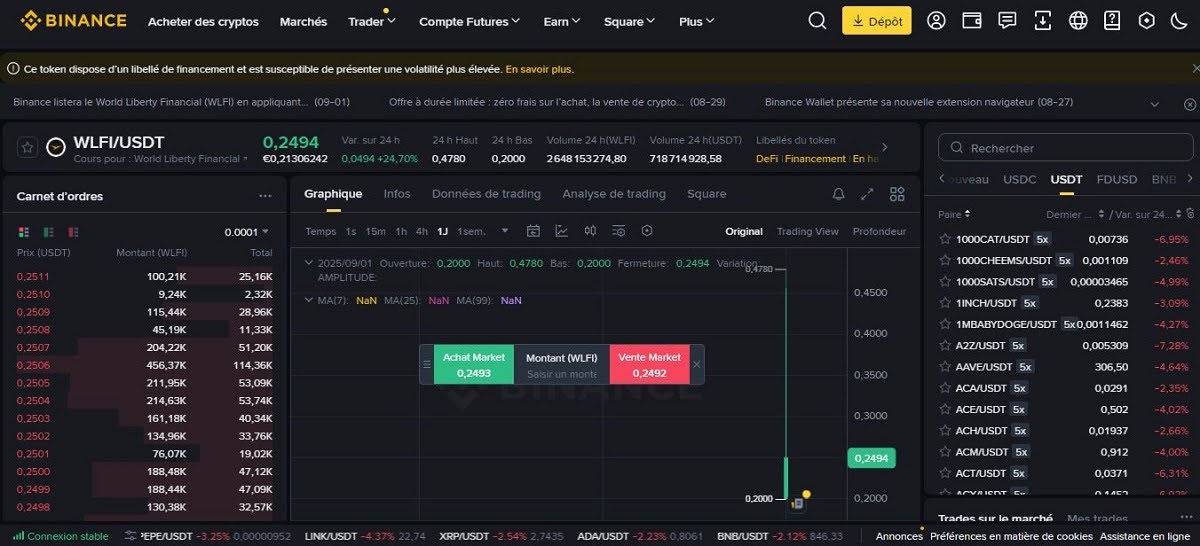The image size is (1200, 546).
Task: Change candlestick chart style icon
Action: (590, 231)
